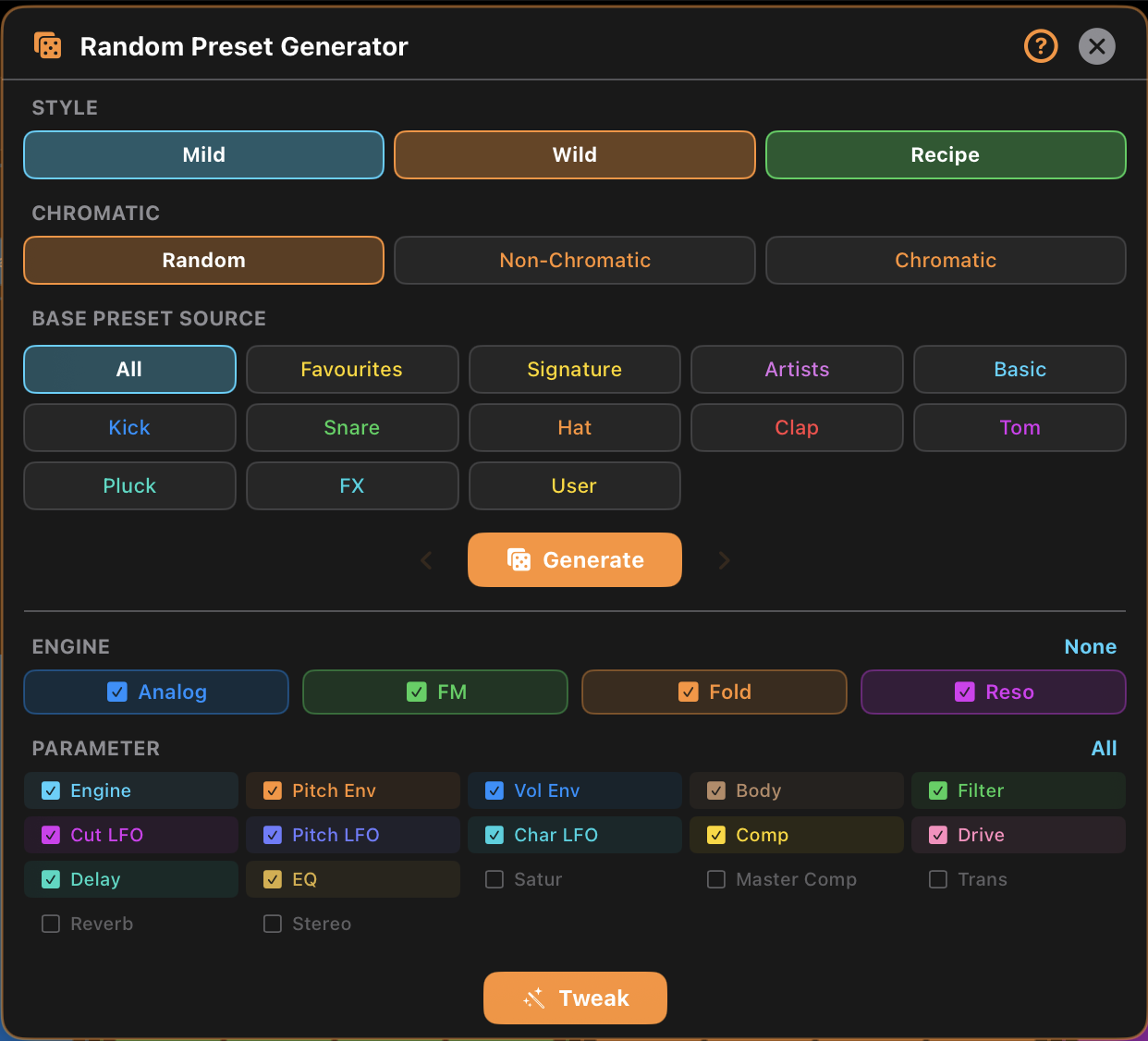Viewport: 1148px width, 1041px height.
Task: Close the Random Preset Generator dialog
Action: click(x=1097, y=46)
